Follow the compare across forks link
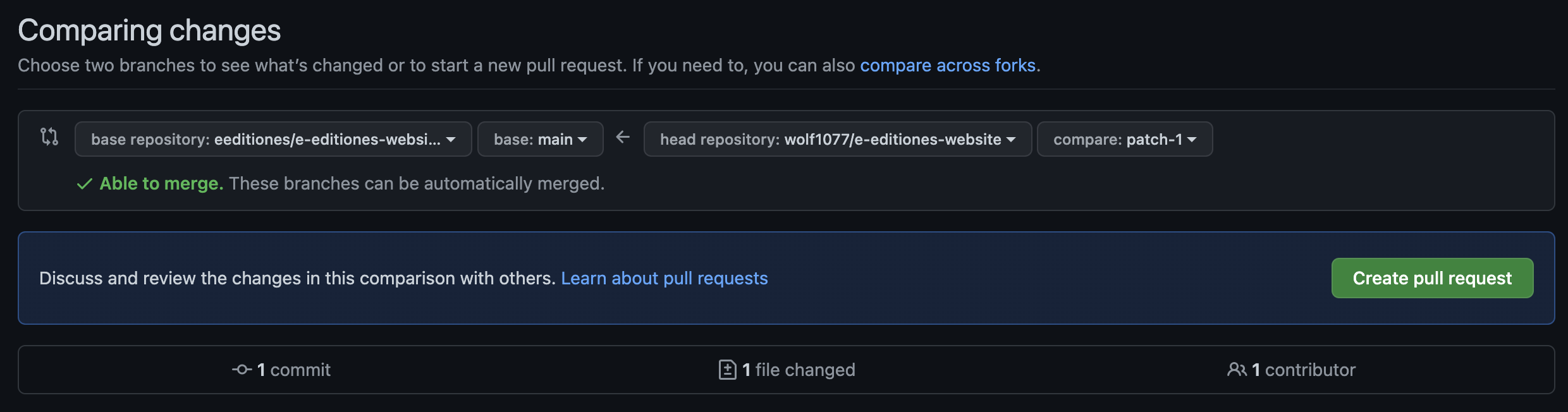This screenshot has width=1568, height=412. coord(947,66)
